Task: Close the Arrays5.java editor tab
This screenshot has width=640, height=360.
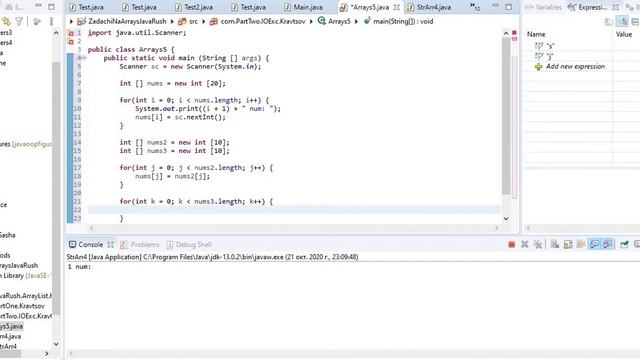Action: (396, 7)
